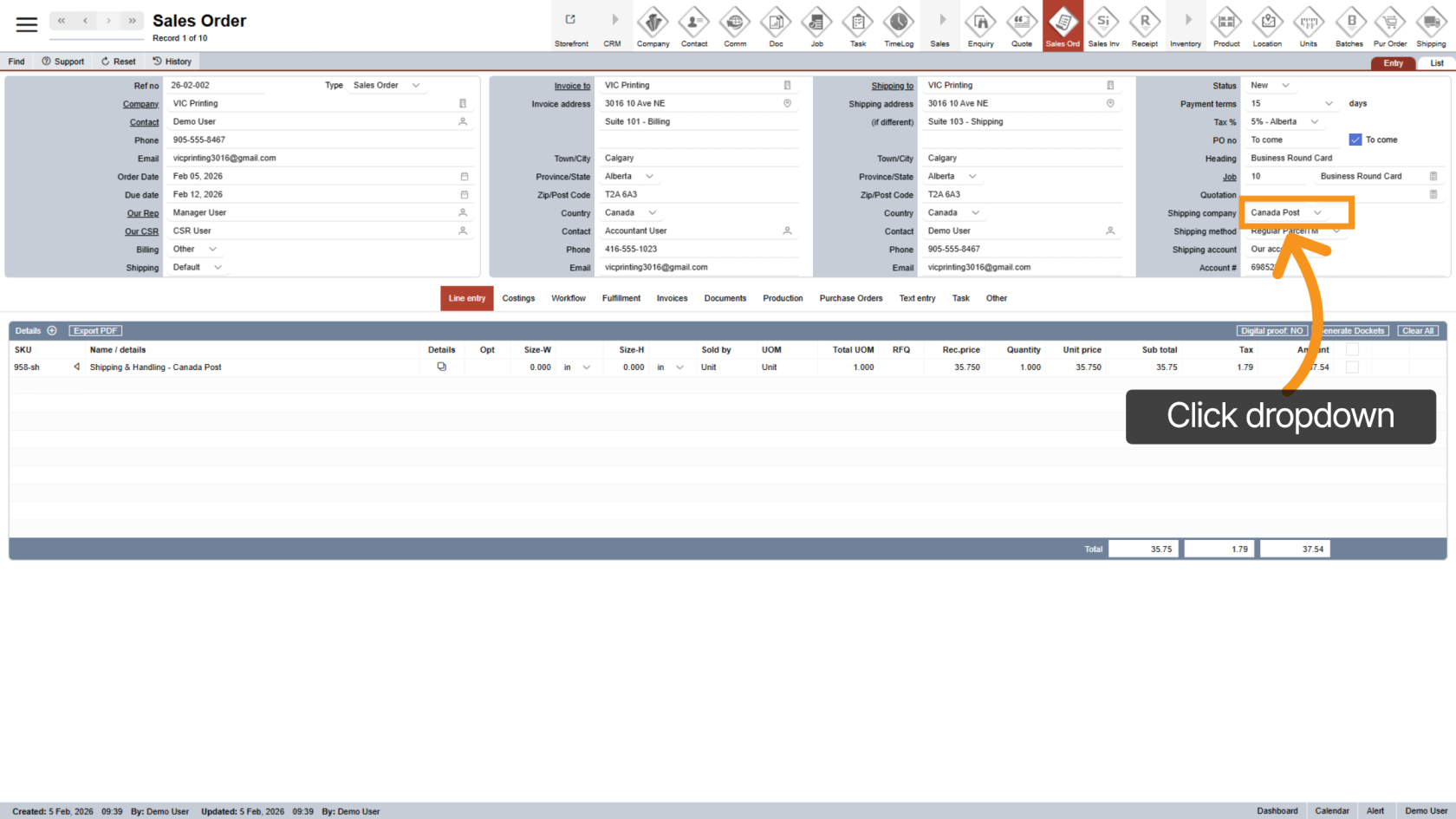Viewport: 1456px width, 819px height.
Task: Open the Pur Order module
Action: pos(1390,26)
